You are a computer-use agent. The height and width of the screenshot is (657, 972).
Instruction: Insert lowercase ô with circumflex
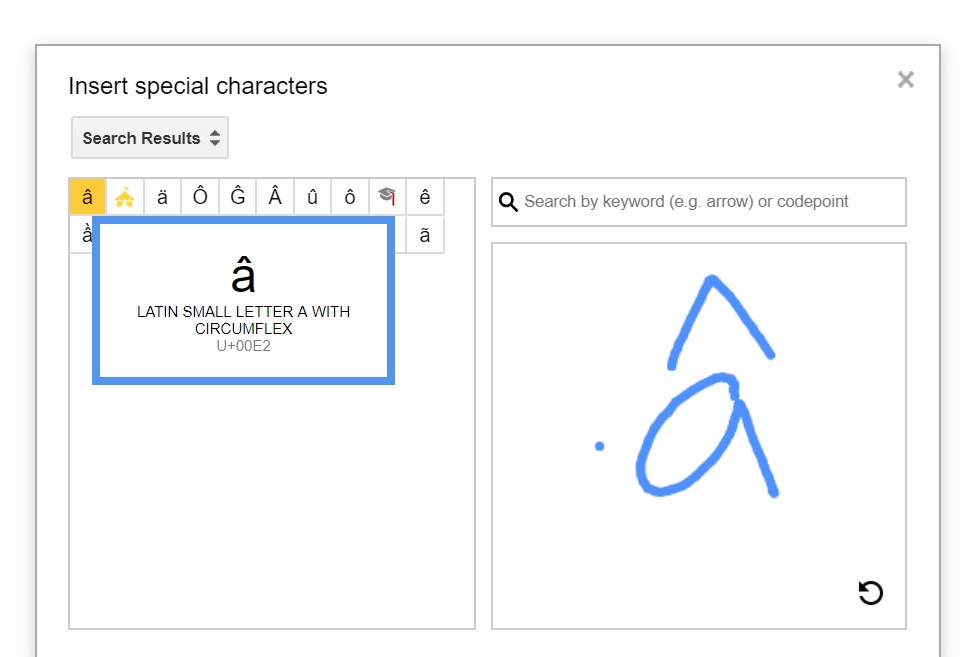[350, 197]
